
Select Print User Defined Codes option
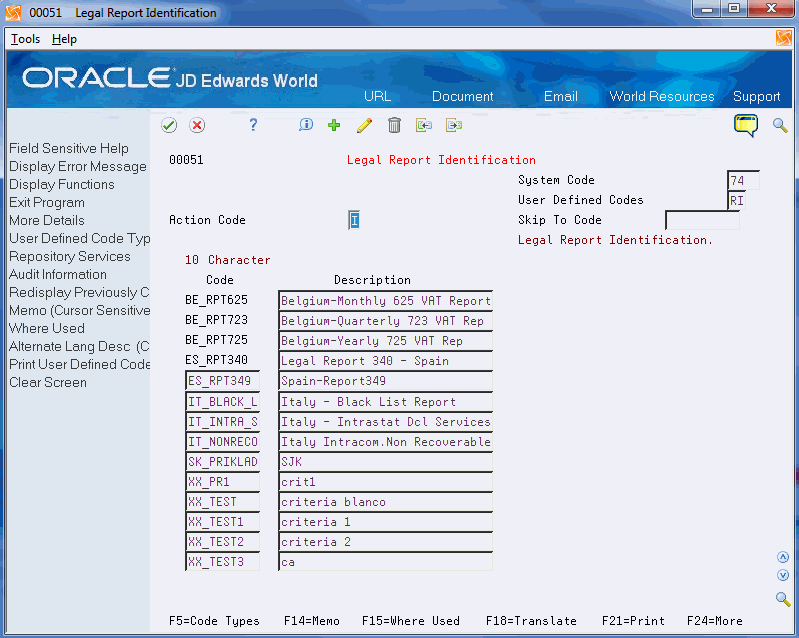(79, 364)
